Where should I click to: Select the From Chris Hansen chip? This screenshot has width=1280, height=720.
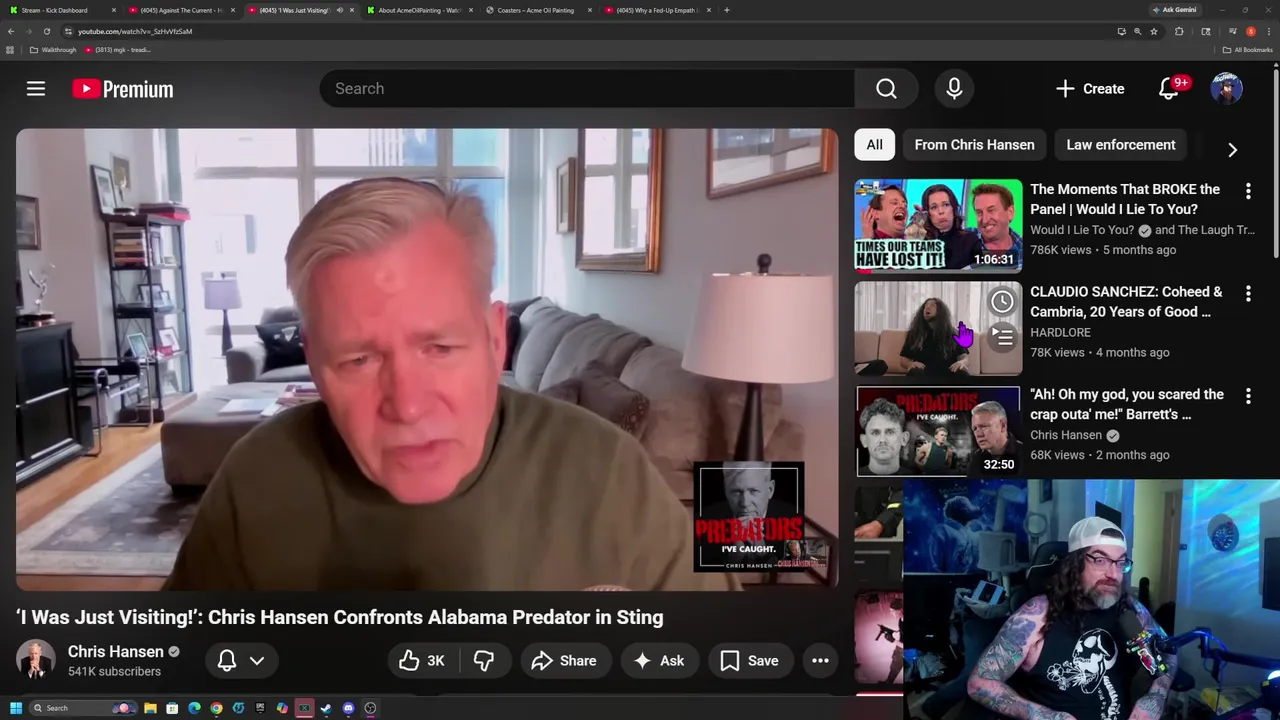click(x=974, y=145)
